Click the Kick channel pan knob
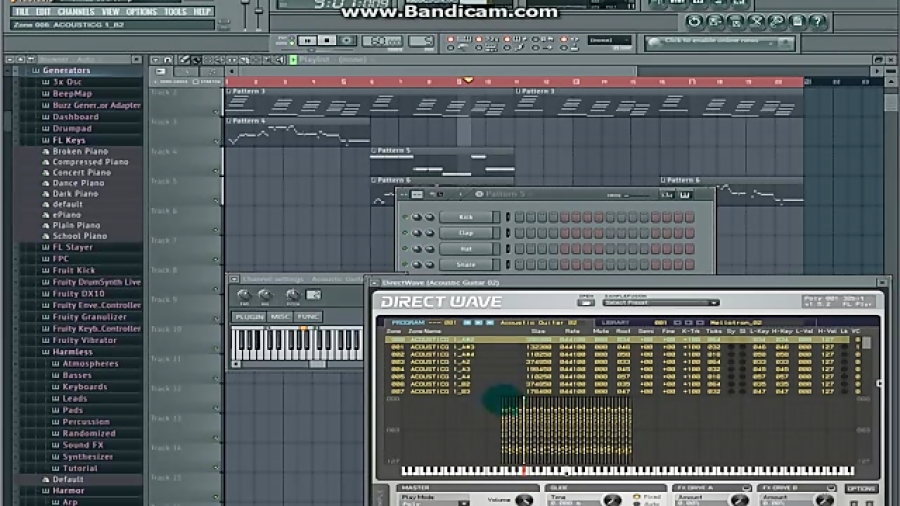The height and width of the screenshot is (506, 900). pos(417,217)
